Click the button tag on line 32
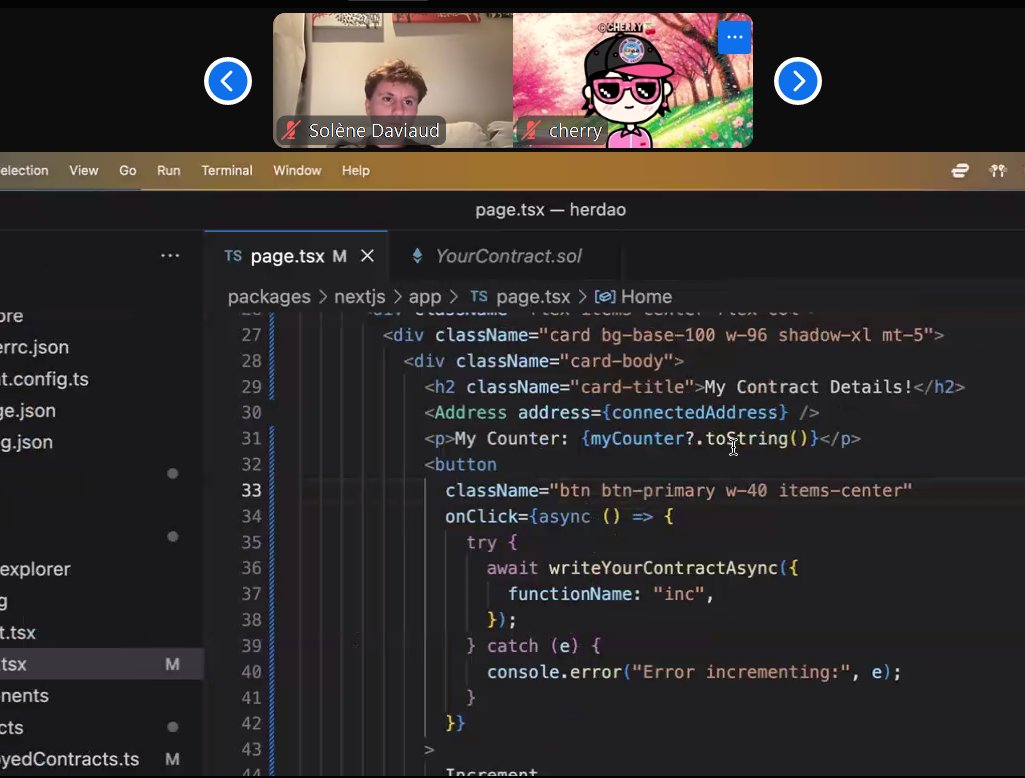The image size is (1025, 778). pyautogui.click(x=465, y=465)
